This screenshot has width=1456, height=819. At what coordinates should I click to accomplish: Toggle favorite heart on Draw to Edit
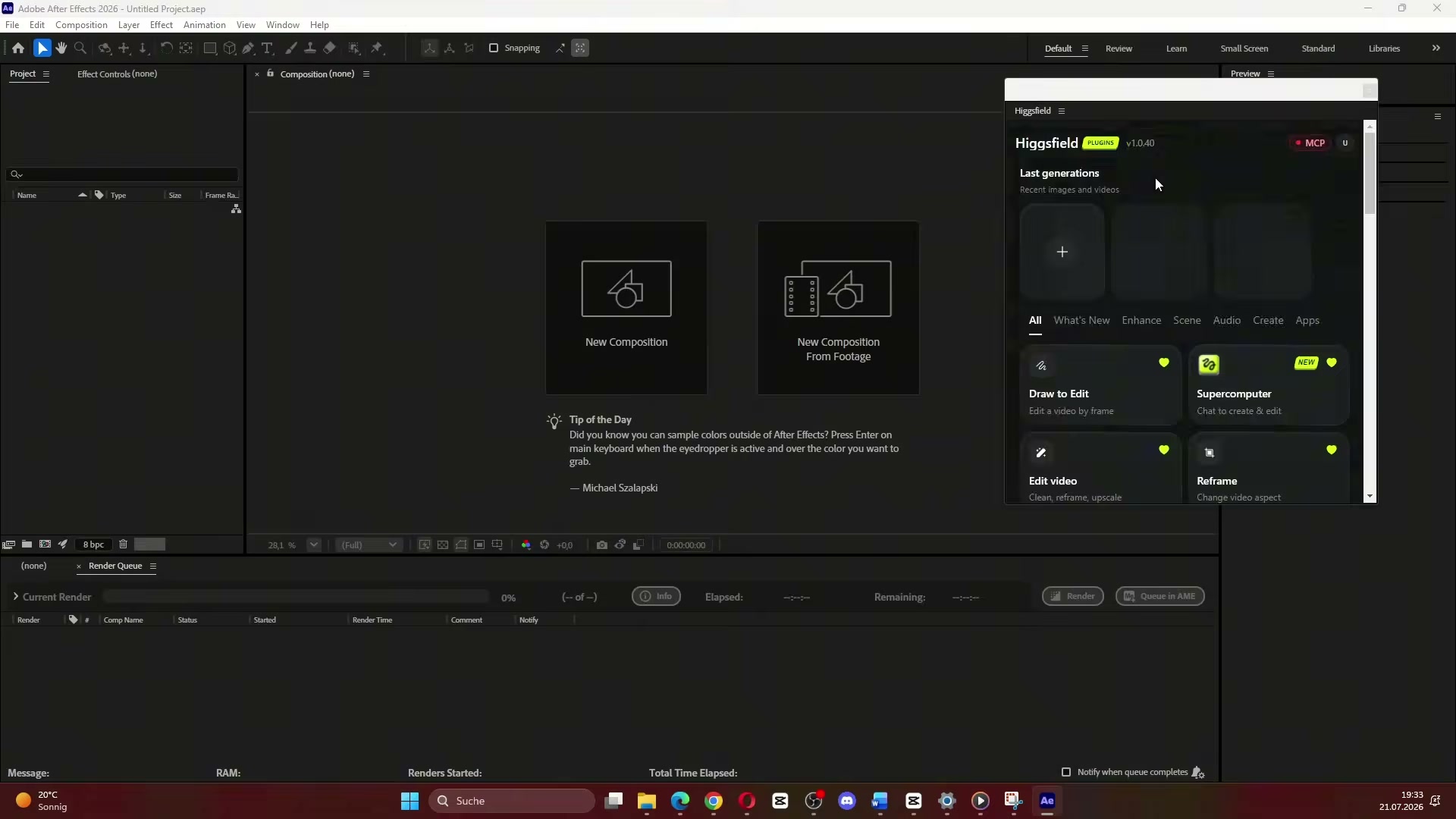(x=1164, y=362)
